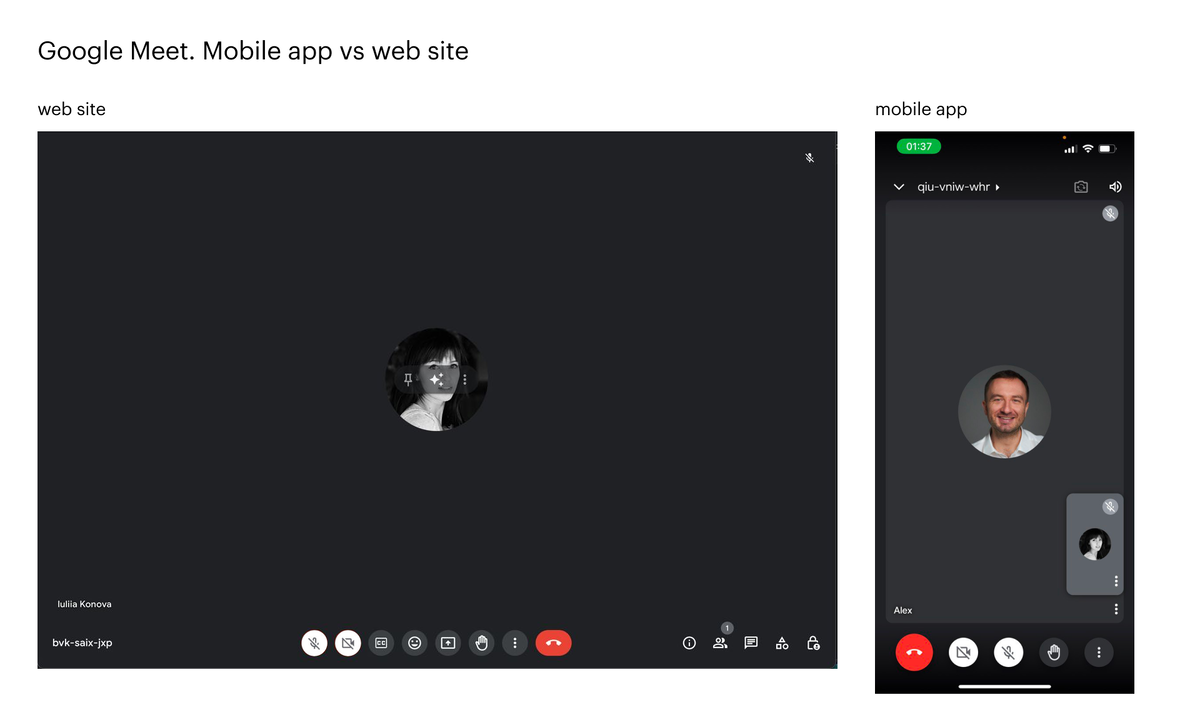Open self-view tile three-dot menu
This screenshot has height=707, width=1200.
pos(1116,581)
